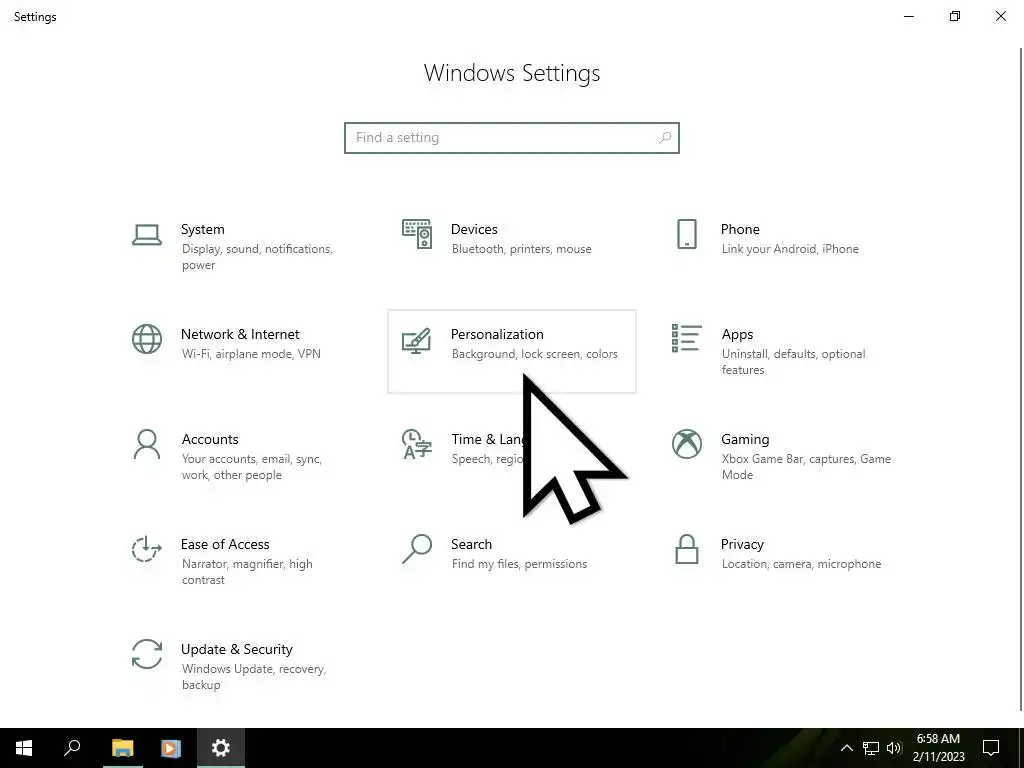
Task: Click the network status tray icon
Action: (871, 748)
